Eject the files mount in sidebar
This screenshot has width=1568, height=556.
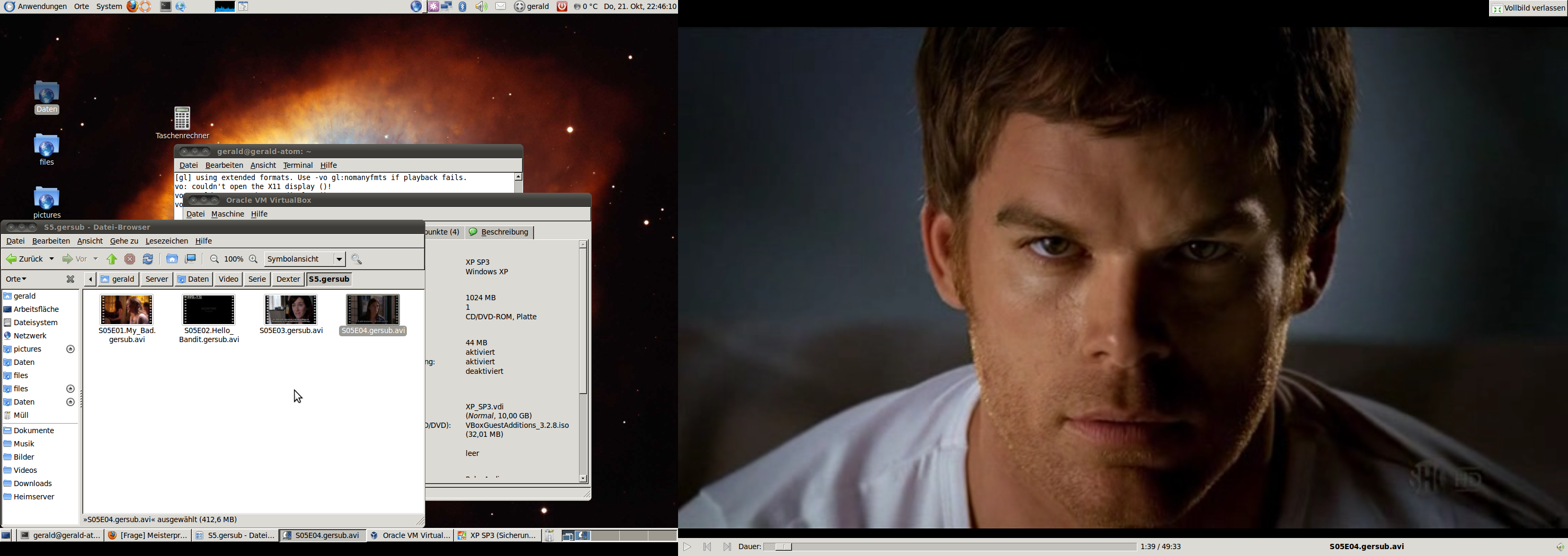pos(70,389)
